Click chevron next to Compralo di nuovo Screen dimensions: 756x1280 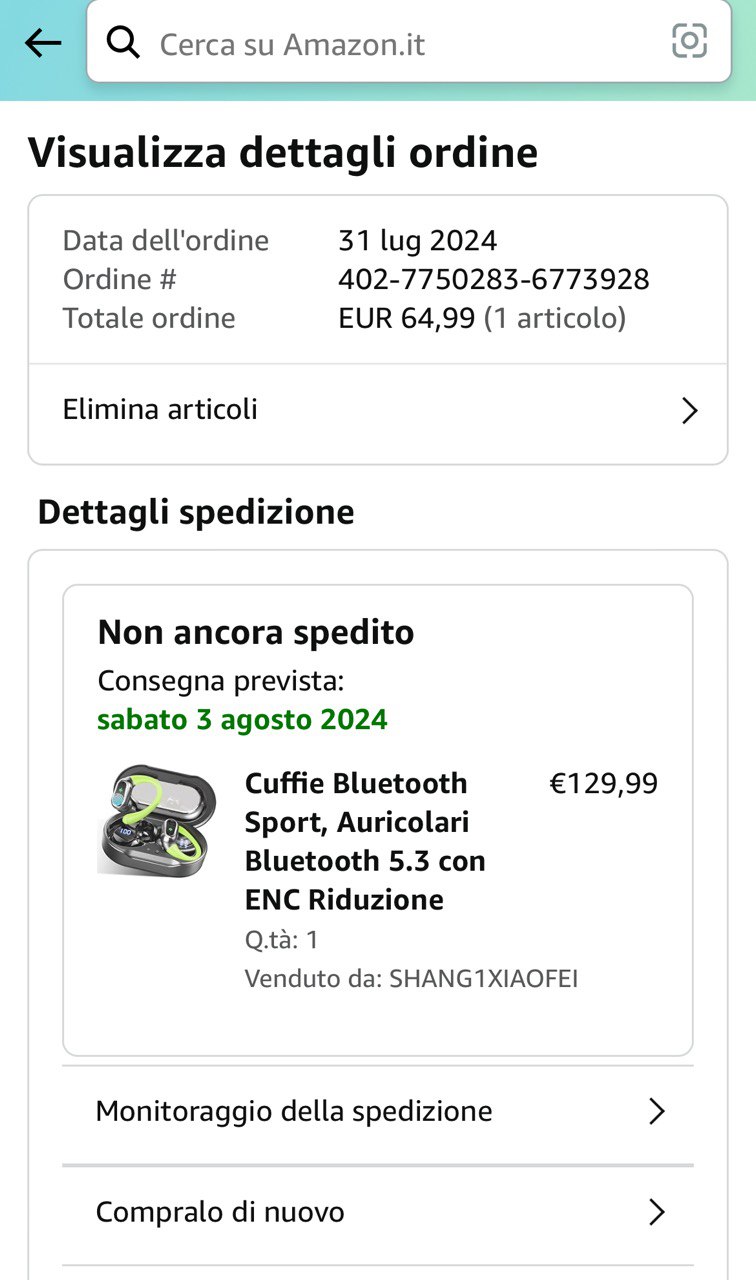(x=656, y=1213)
